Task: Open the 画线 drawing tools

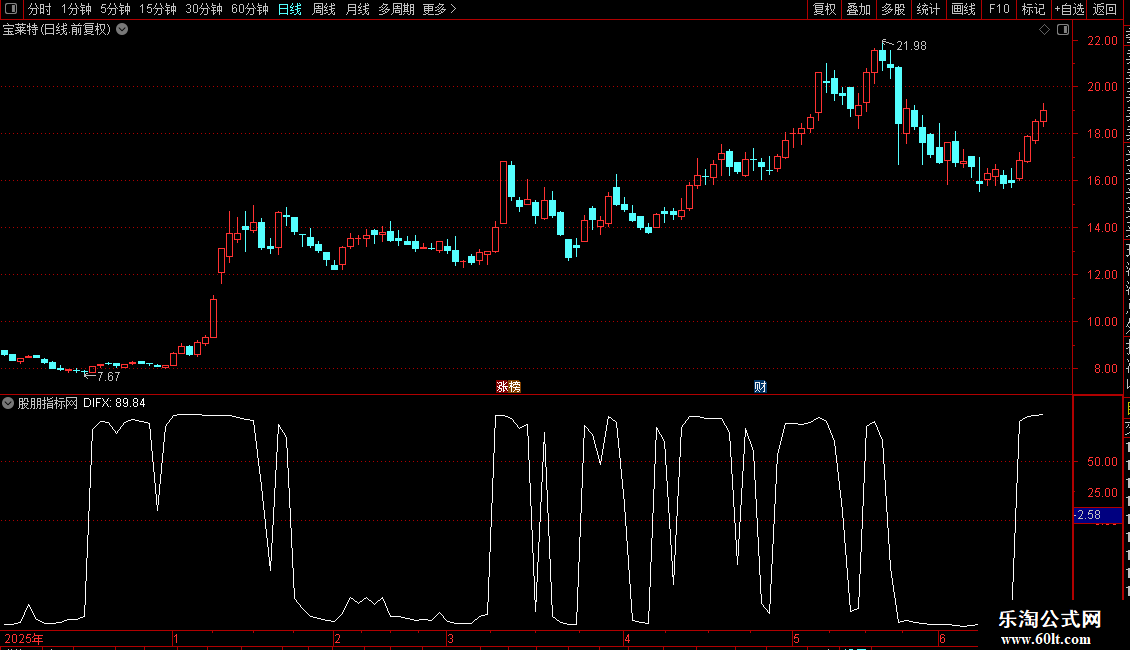Action: (x=963, y=9)
